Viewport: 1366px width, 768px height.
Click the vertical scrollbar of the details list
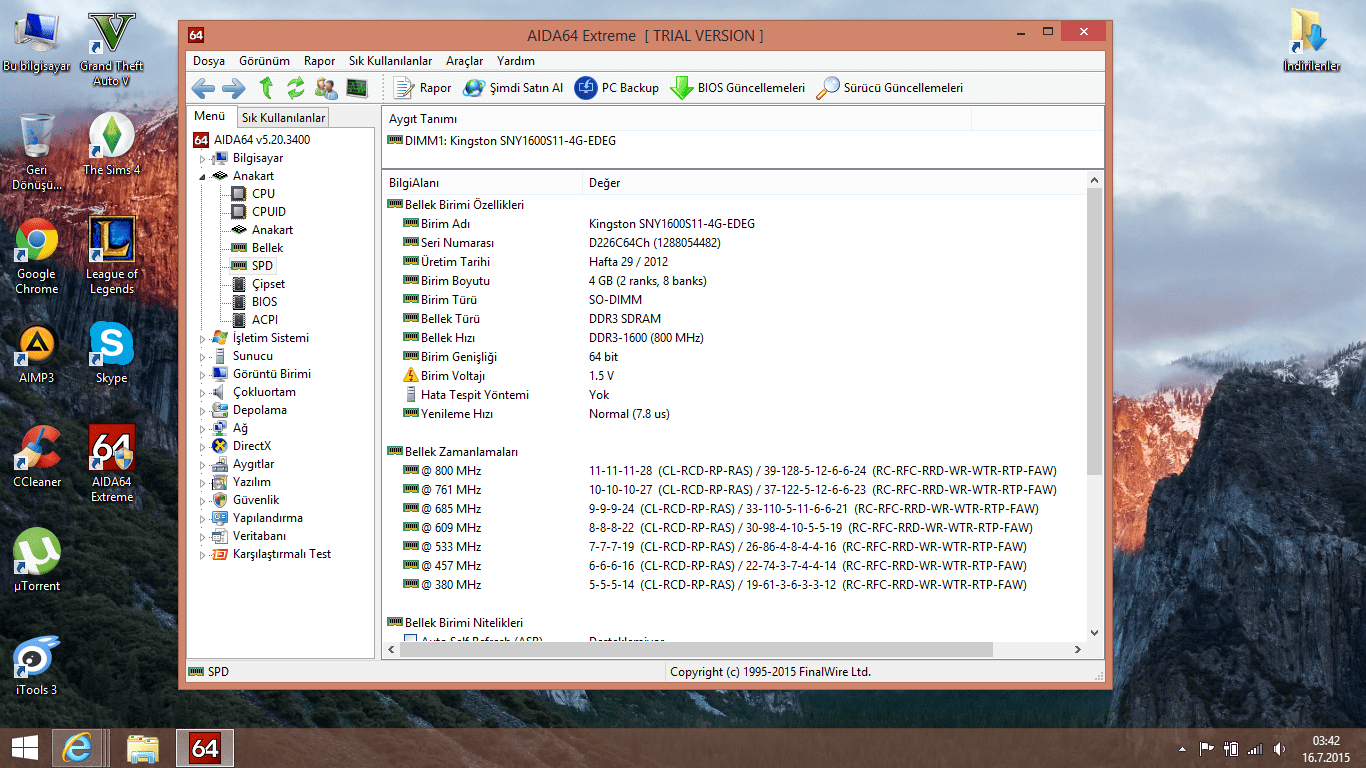[x=1094, y=330]
